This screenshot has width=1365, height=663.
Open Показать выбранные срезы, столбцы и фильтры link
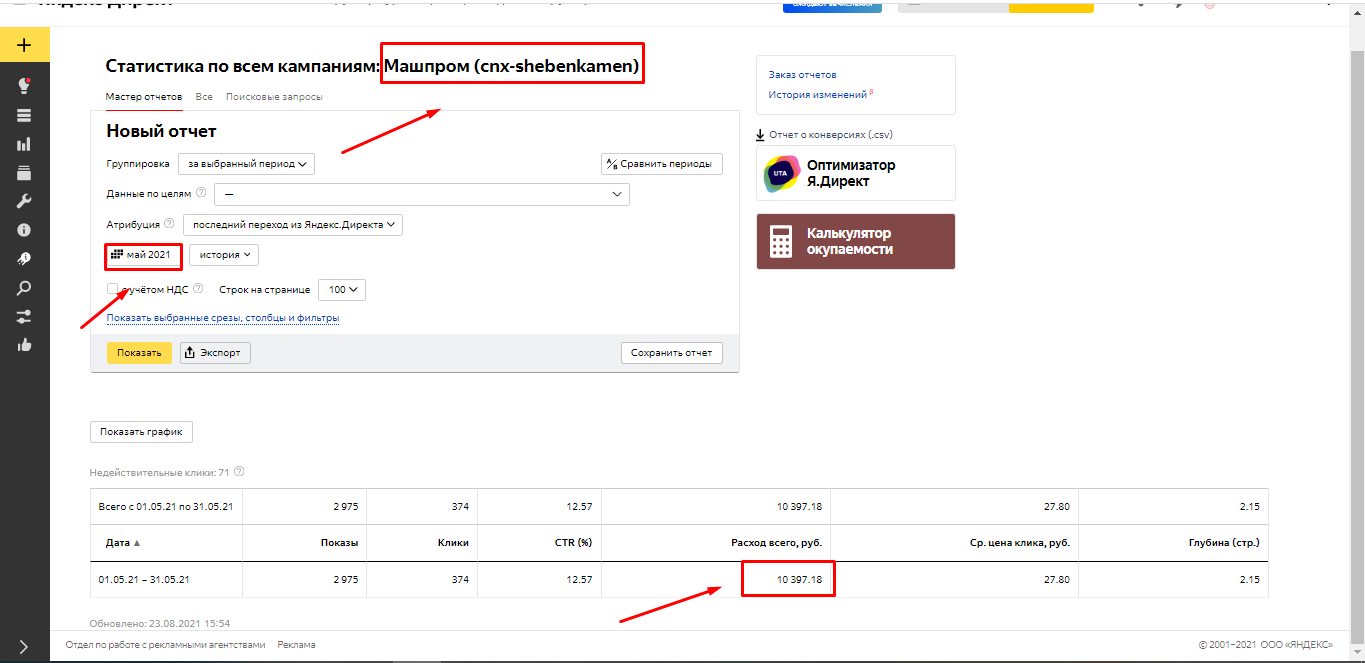pyautogui.click(x=223, y=317)
